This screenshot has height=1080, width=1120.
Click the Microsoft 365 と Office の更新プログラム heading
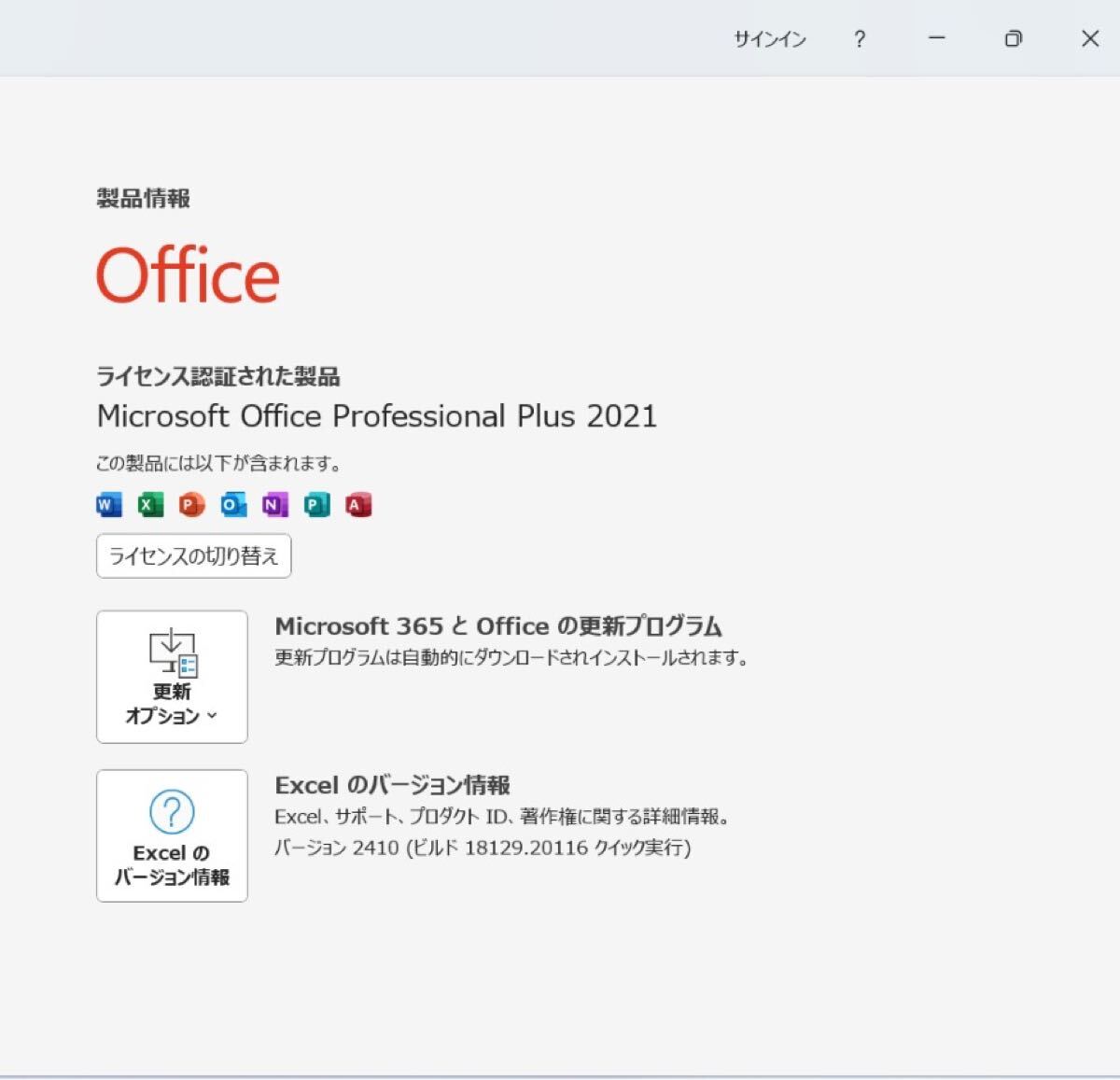tap(498, 625)
